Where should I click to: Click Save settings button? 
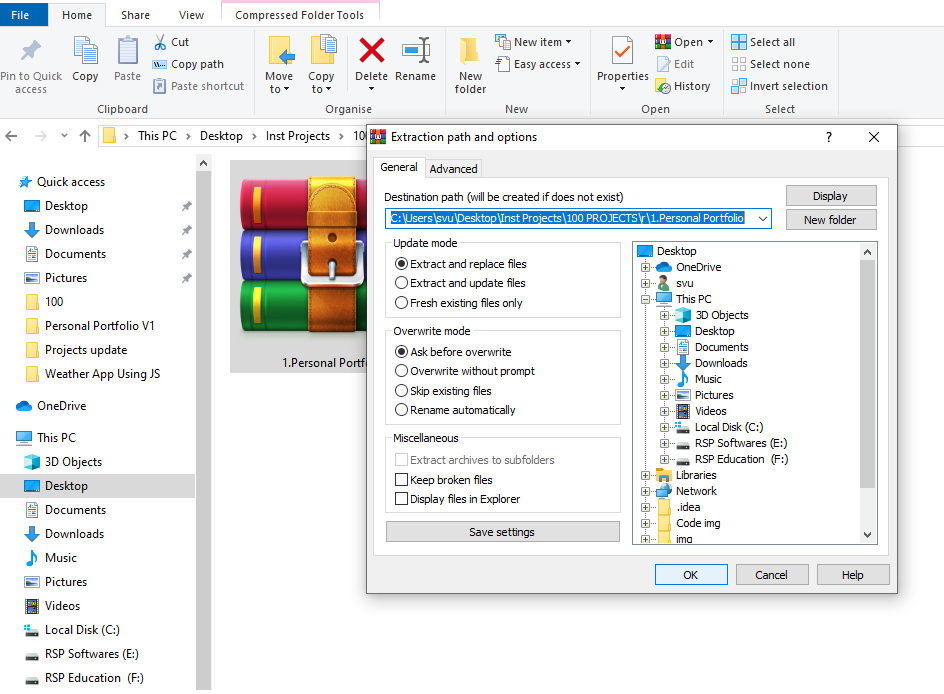tap(502, 532)
